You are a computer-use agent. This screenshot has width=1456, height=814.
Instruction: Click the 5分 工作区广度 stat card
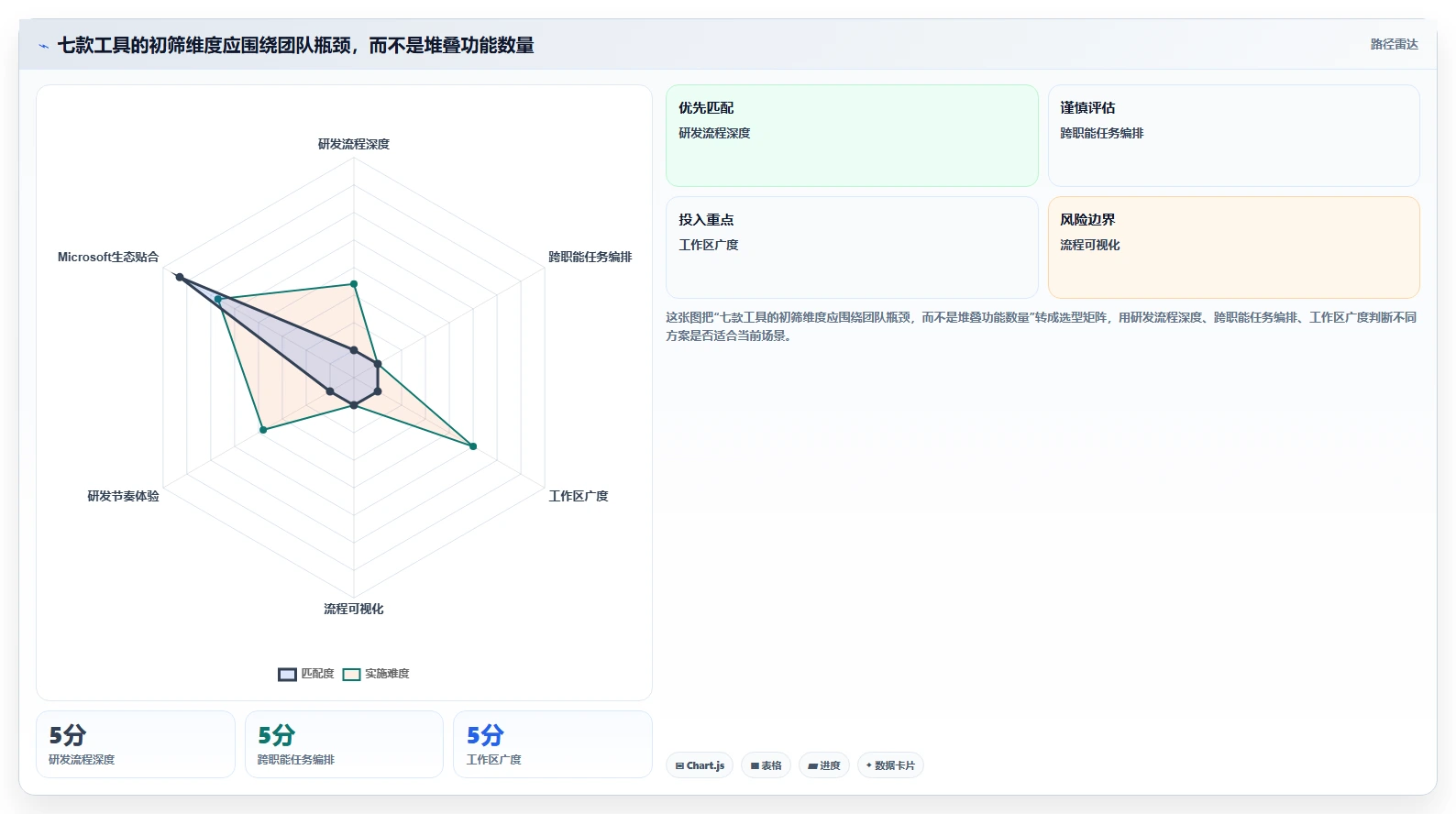(x=553, y=744)
